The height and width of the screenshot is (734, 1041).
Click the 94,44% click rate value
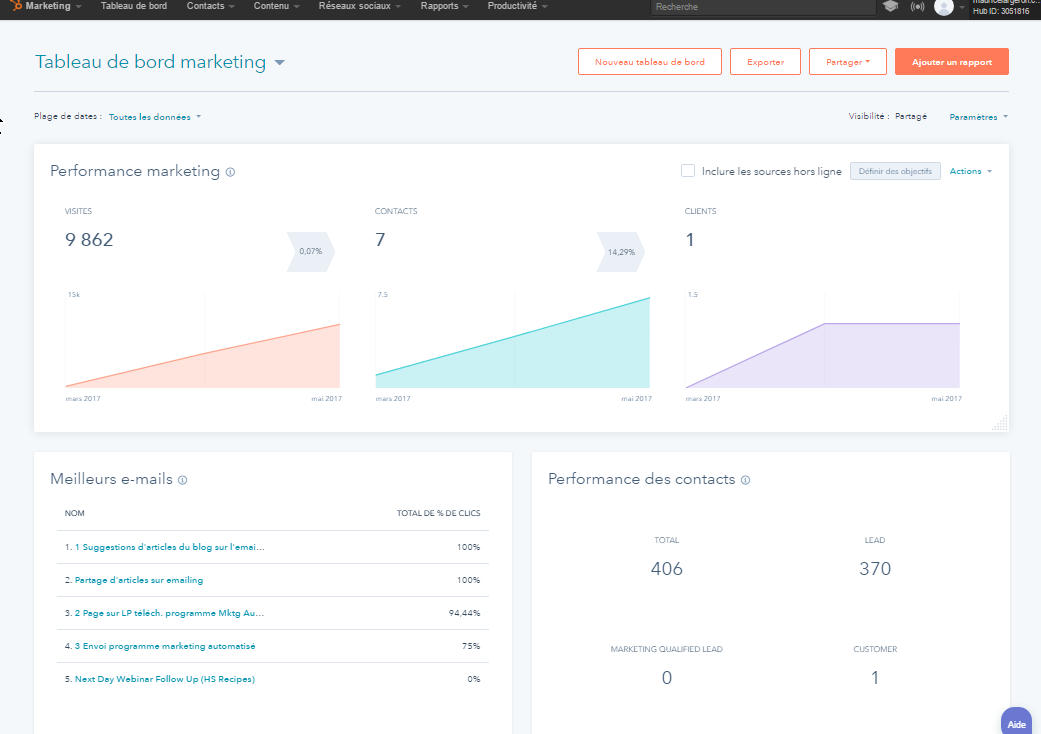464,613
